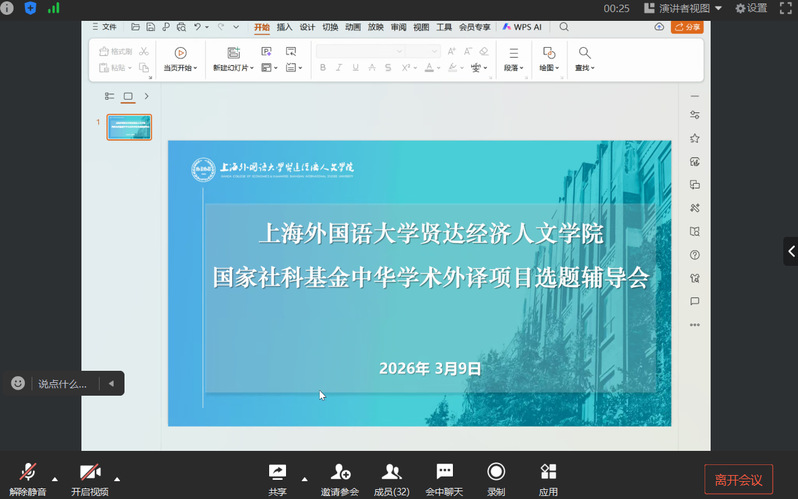The height and width of the screenshot is (499, 798).
Task: Click the 离开会议 leave button
Action: tap(738, 480)
